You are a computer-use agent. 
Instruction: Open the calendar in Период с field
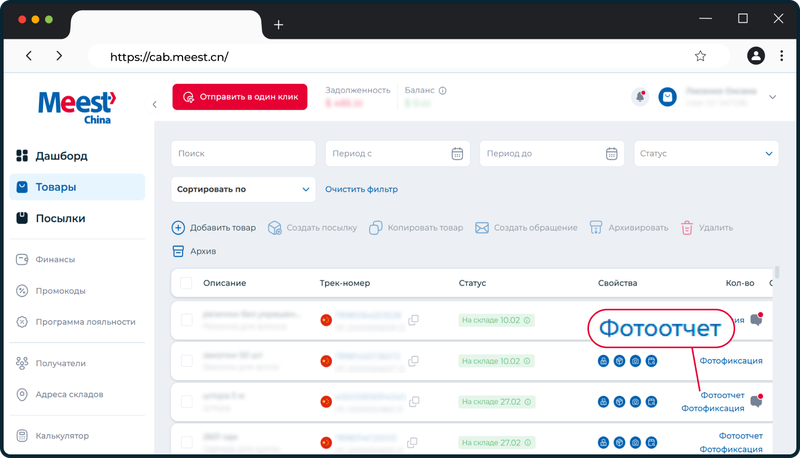[x=457, y=154]
